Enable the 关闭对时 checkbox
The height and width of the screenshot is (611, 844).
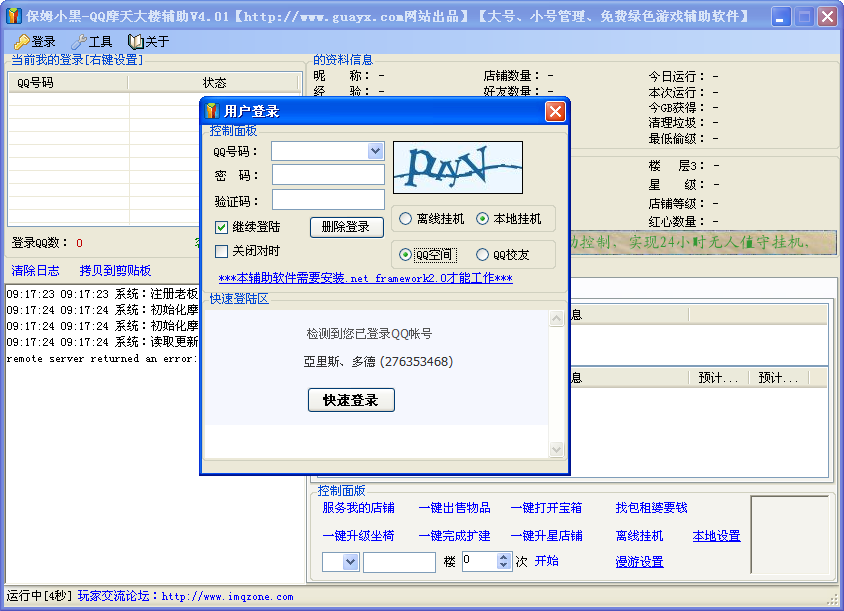pos(221,251)
